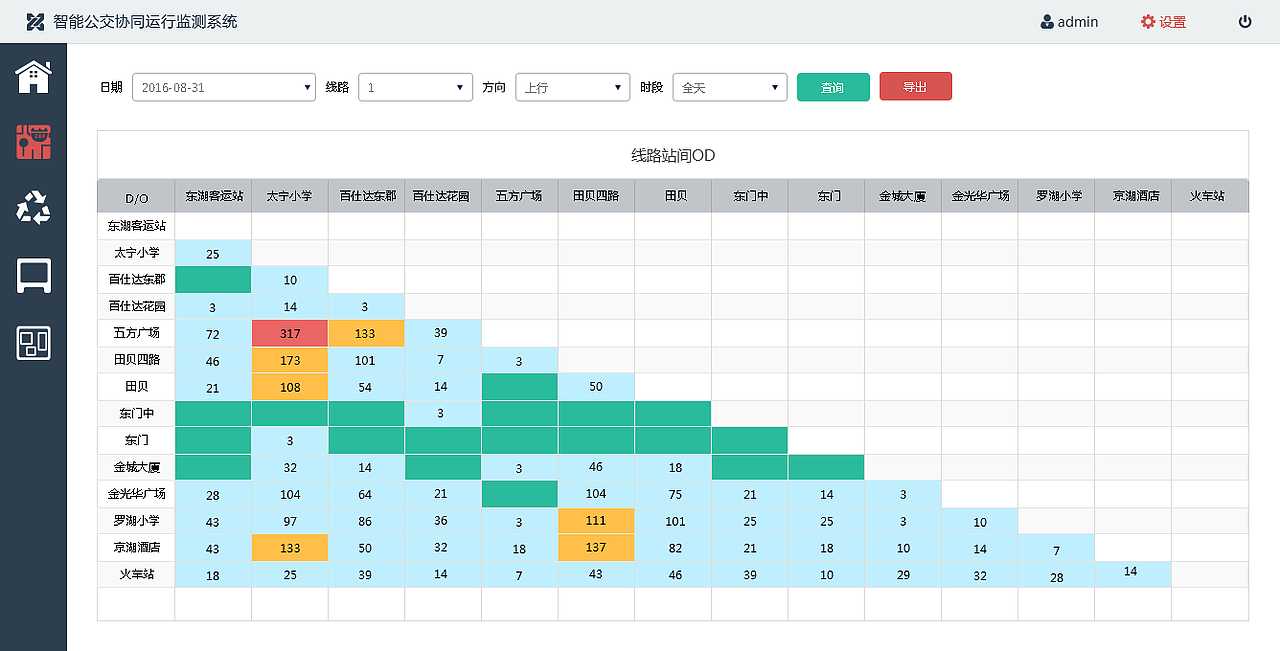Open the 设置 settings menu
Viewport: 1280px width, 651px height.
[1163, 22]
